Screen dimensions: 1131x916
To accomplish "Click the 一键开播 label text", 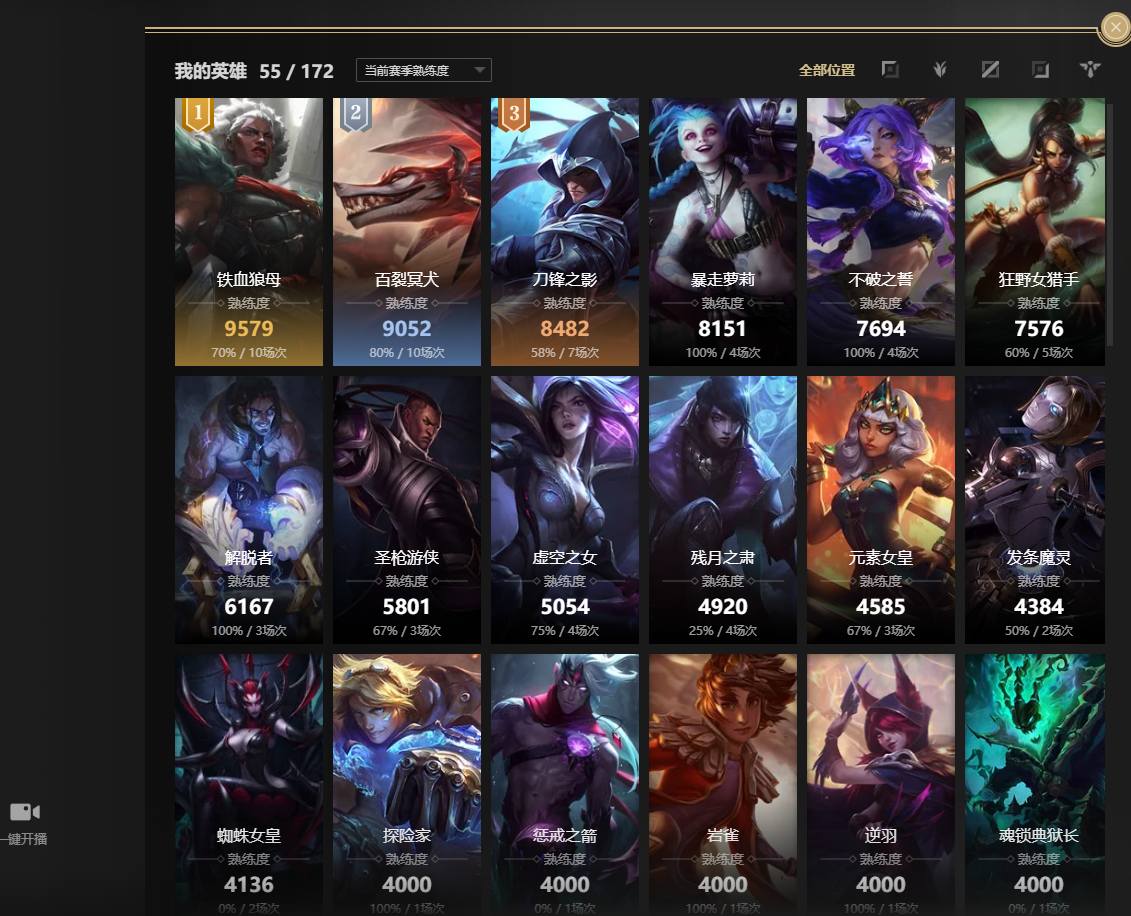I will (25, 839).
